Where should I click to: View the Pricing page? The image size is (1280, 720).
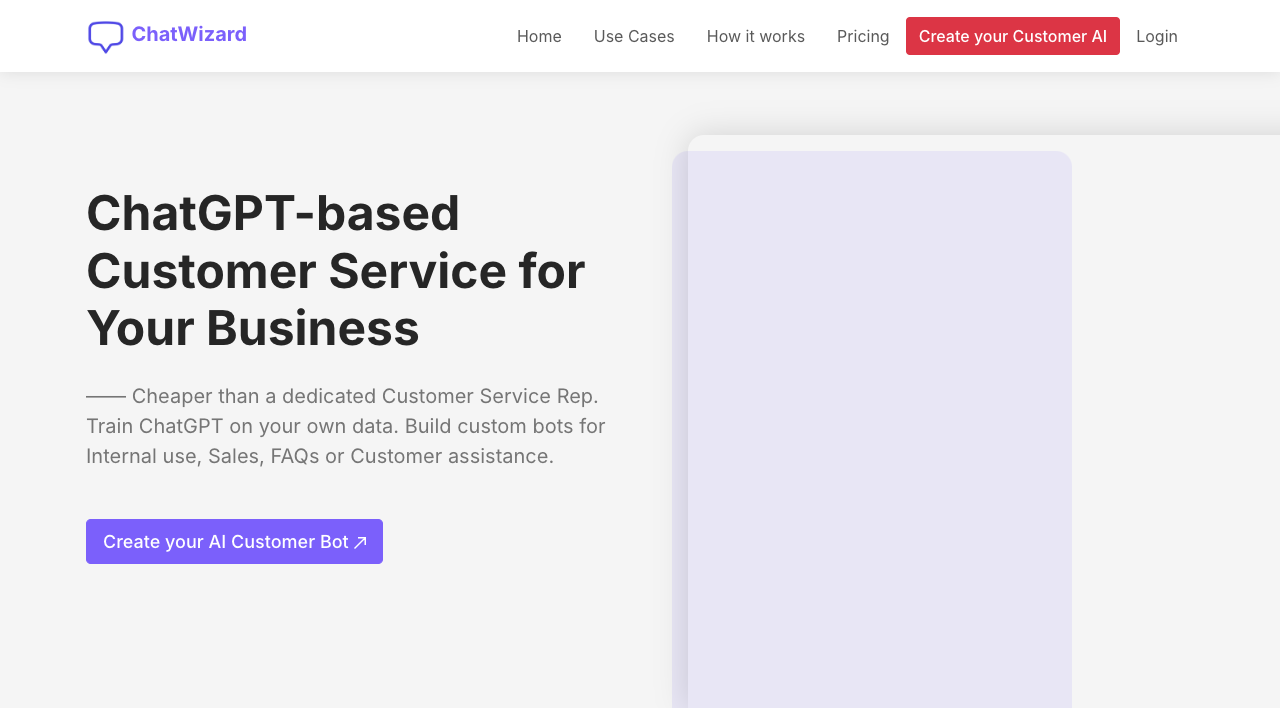point(862,36)
